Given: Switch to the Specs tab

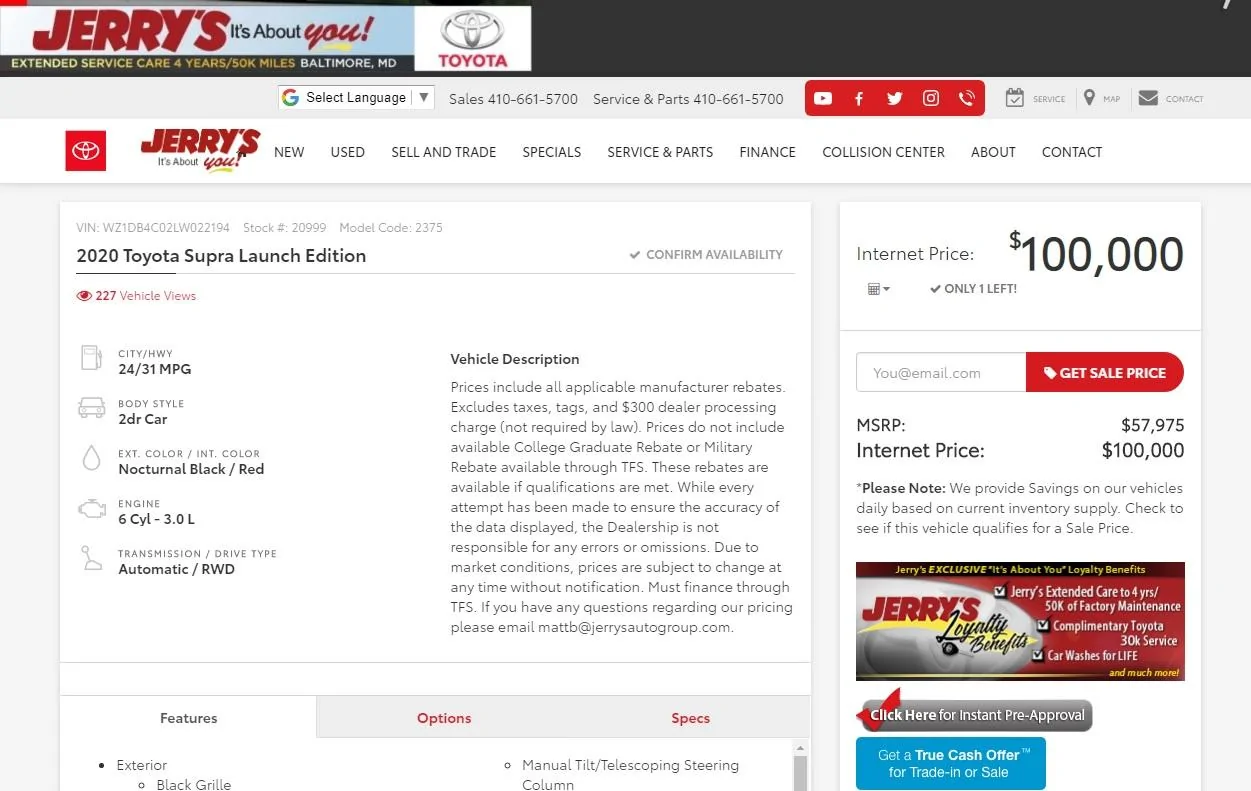Looking at the screenshot, I should pyautogui.click(x=690, y=718).
